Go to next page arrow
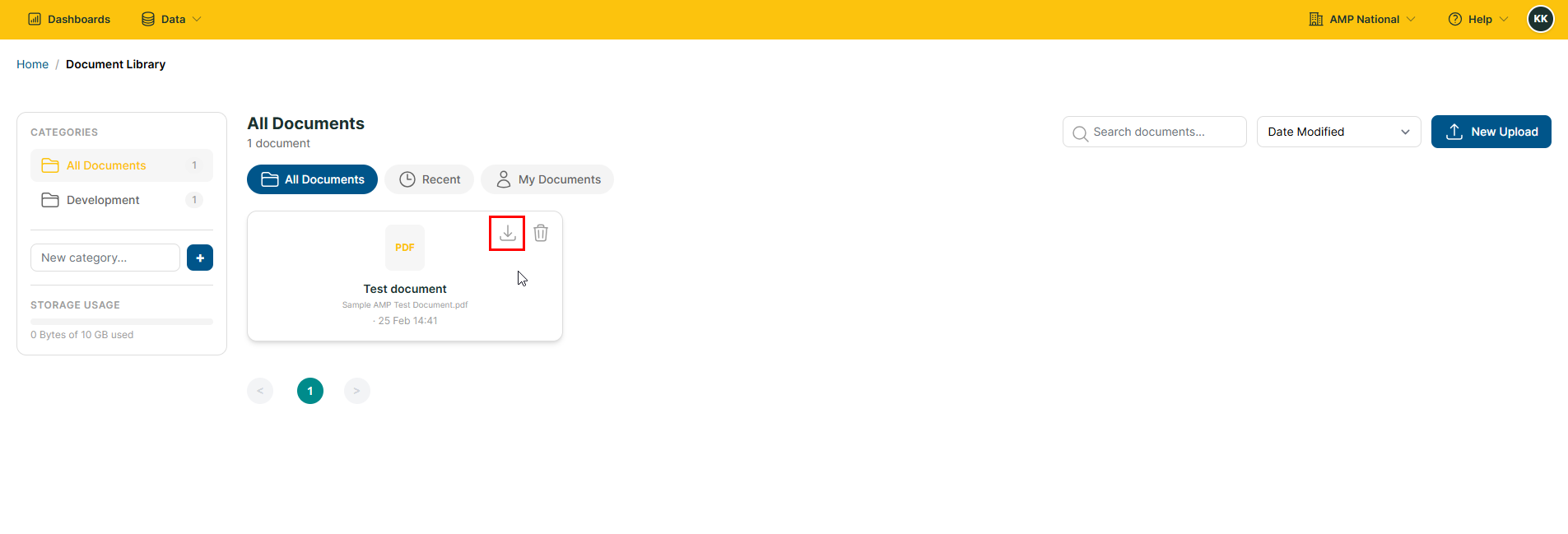 point(356,391)
